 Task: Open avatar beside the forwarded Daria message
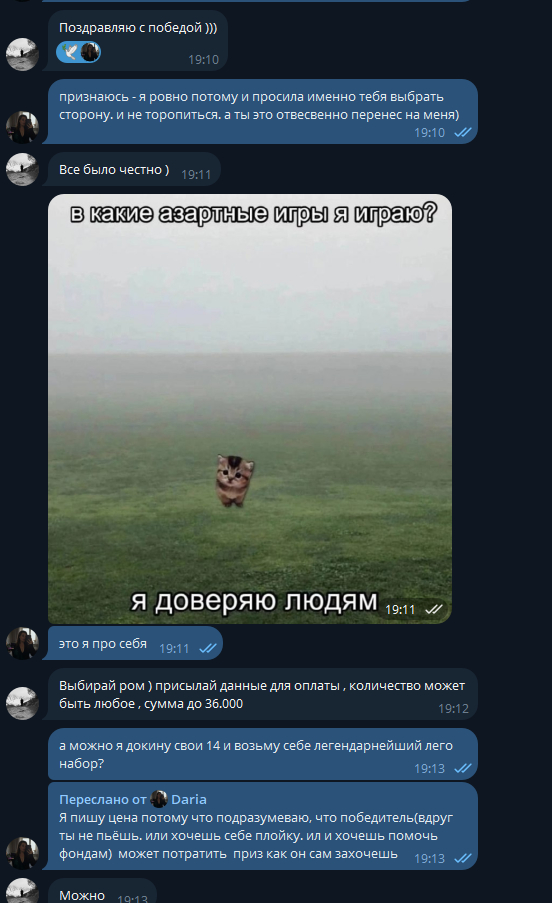(22, 853)
